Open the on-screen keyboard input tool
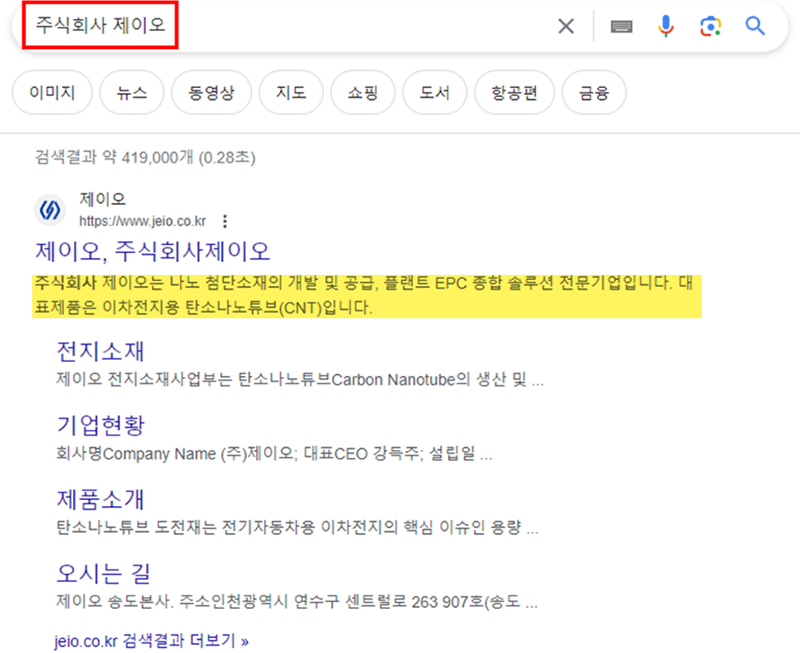 click(621, 27)
